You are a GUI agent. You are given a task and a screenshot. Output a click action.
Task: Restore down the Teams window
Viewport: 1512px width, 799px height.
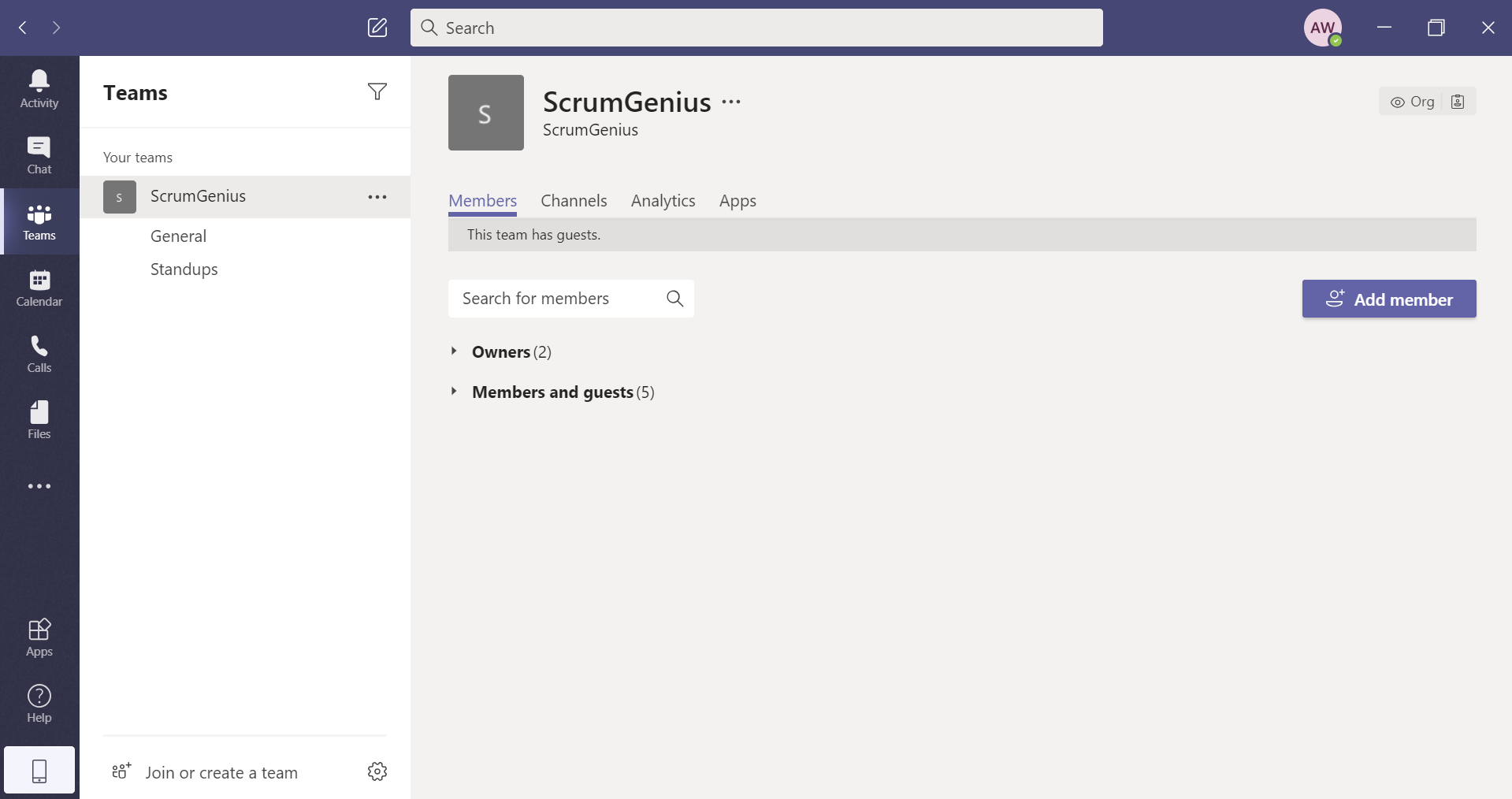coord(1436,28)
